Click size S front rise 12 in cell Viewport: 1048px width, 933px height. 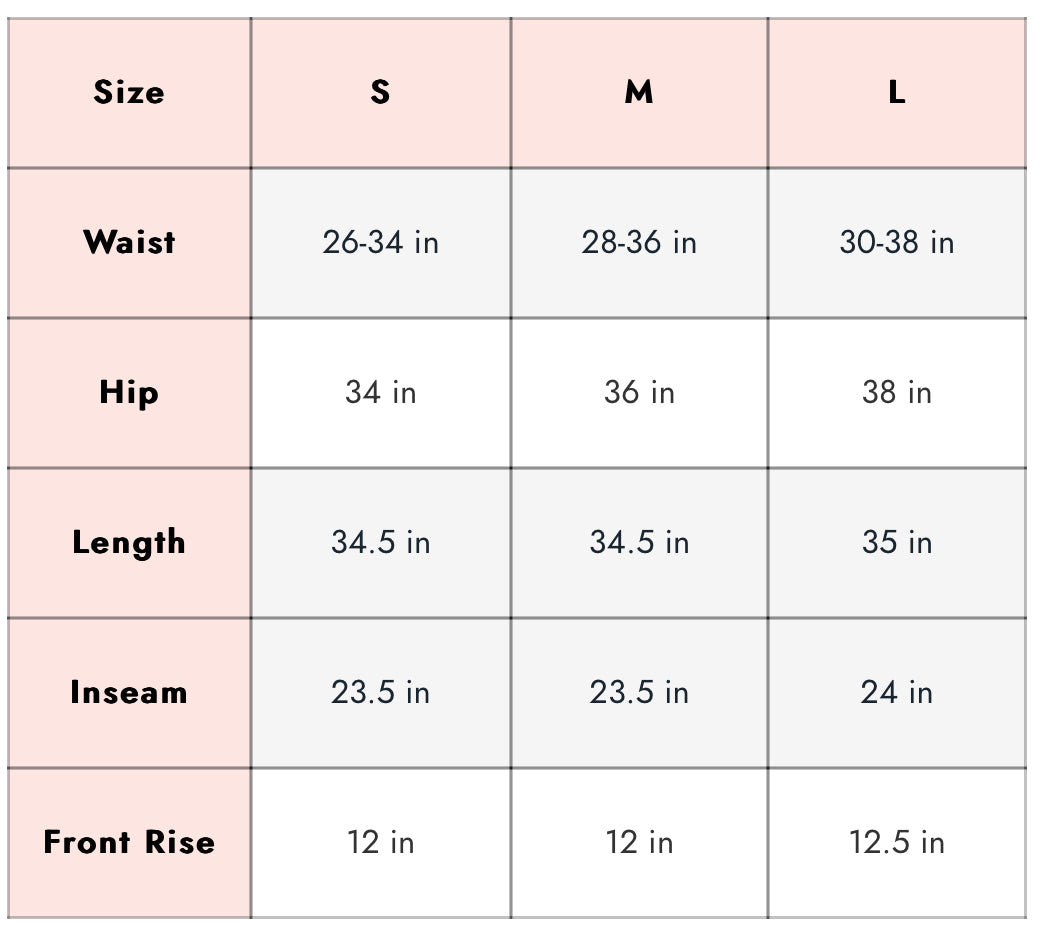click(380, 842)
